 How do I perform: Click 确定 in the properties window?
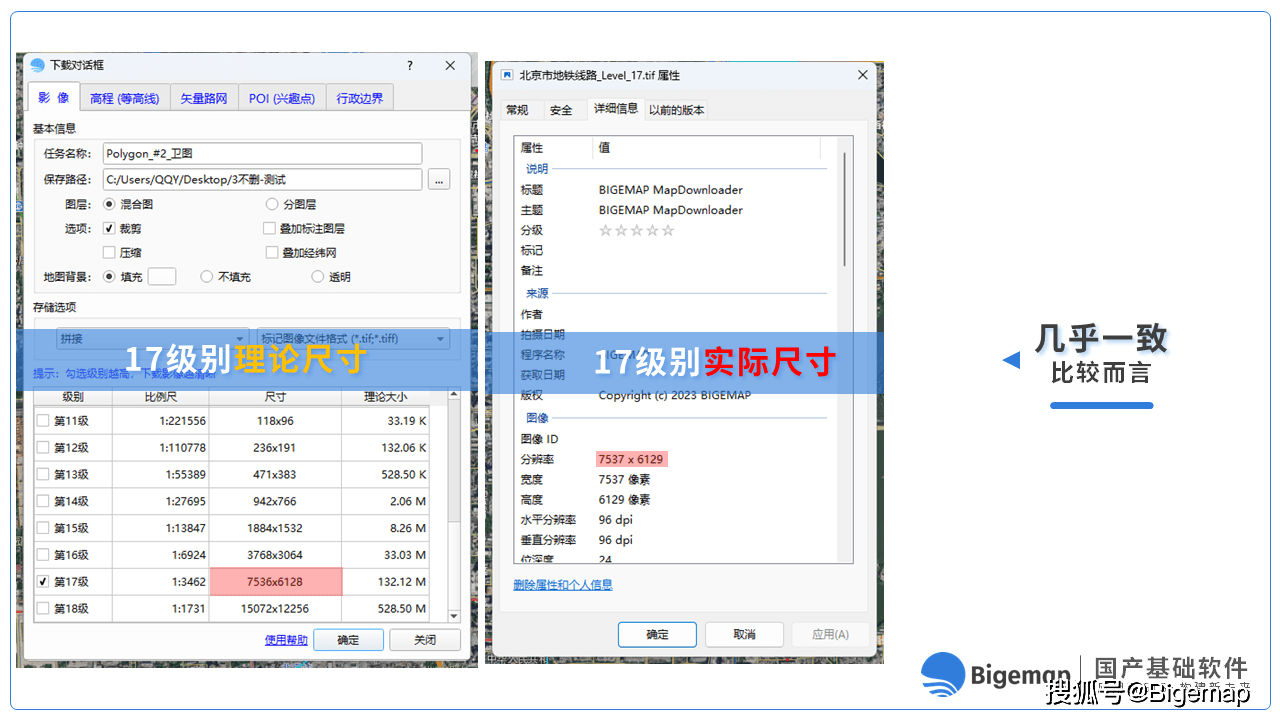click(x=657, y=634)
